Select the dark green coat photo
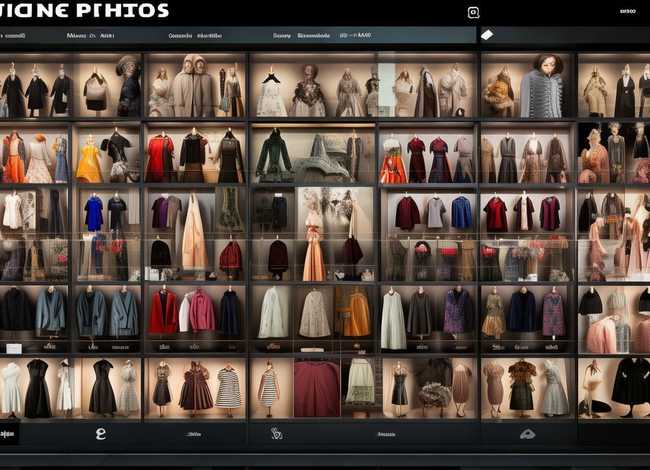Screen dimensions: 650x470 pos(273,155)
